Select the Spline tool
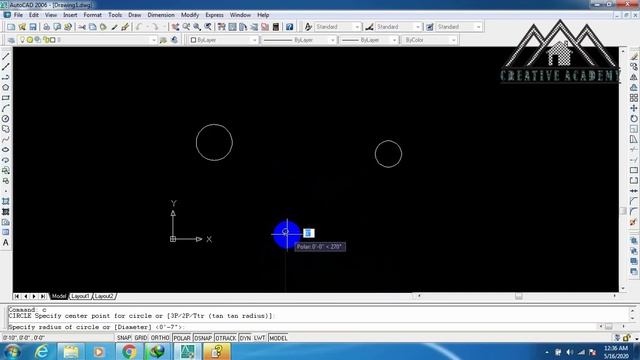640x360 pixels. pos(6,140)
